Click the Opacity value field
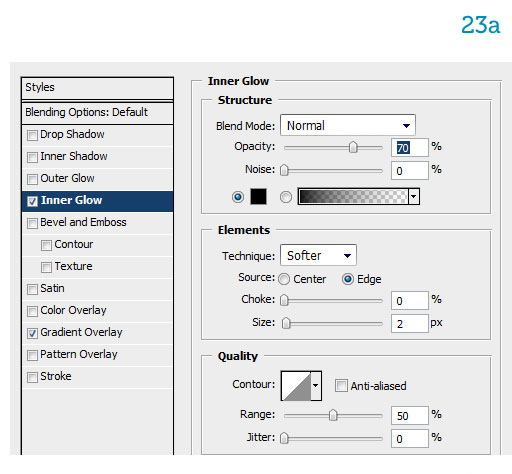 click(410, 148)
